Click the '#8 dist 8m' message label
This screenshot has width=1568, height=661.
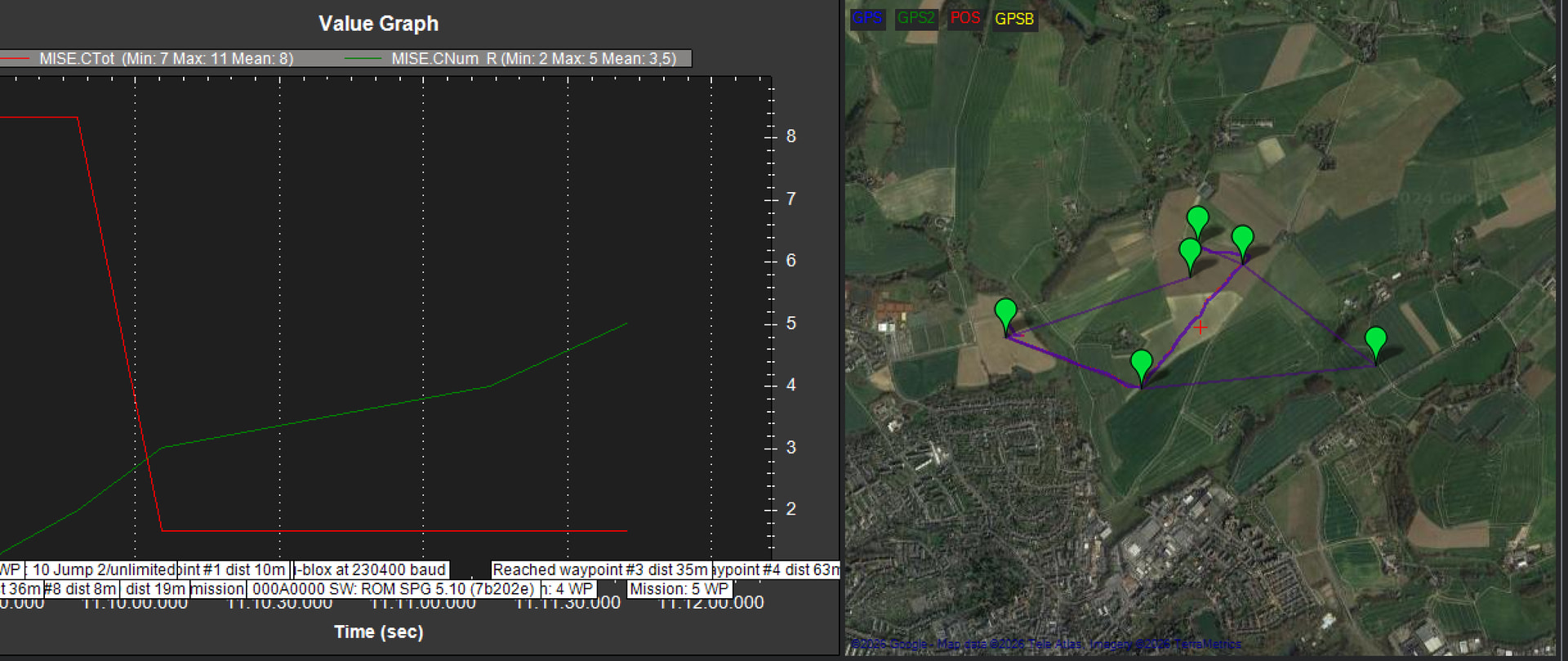(x=80, y=589)
